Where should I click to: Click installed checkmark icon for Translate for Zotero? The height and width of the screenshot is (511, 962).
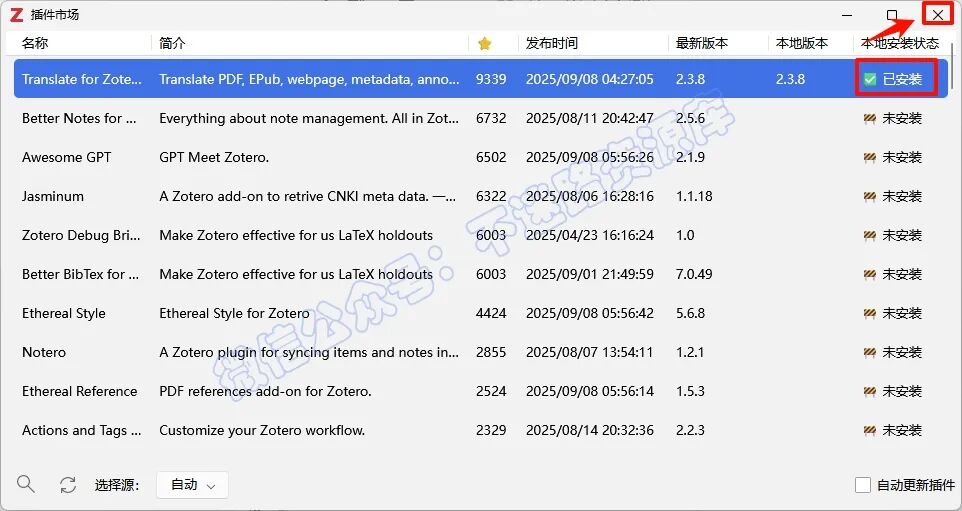[x=869, y=79]
